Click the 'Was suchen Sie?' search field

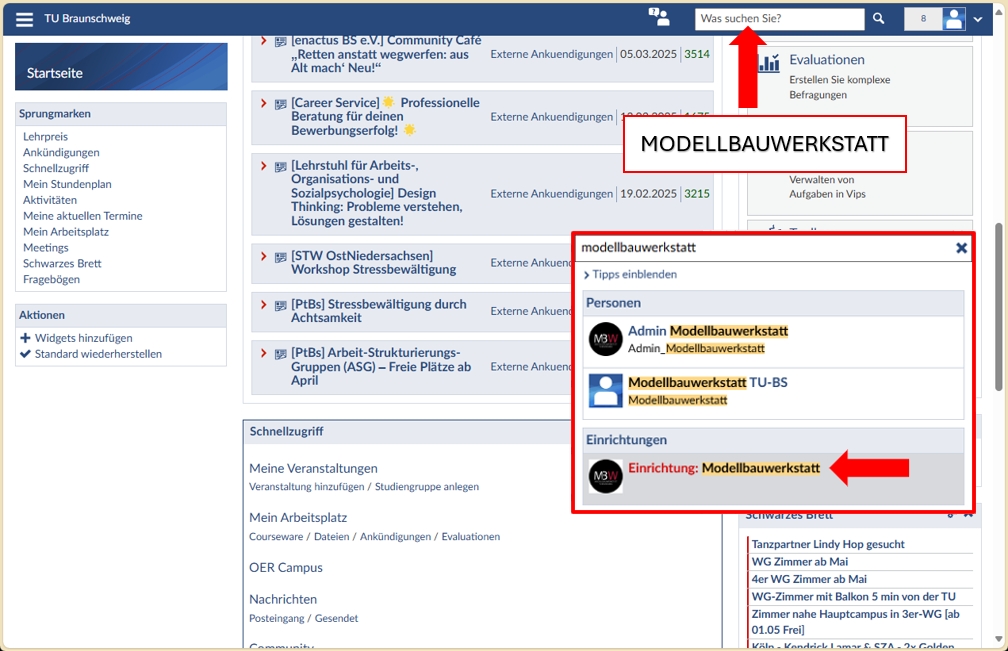(x=779, y=19)
